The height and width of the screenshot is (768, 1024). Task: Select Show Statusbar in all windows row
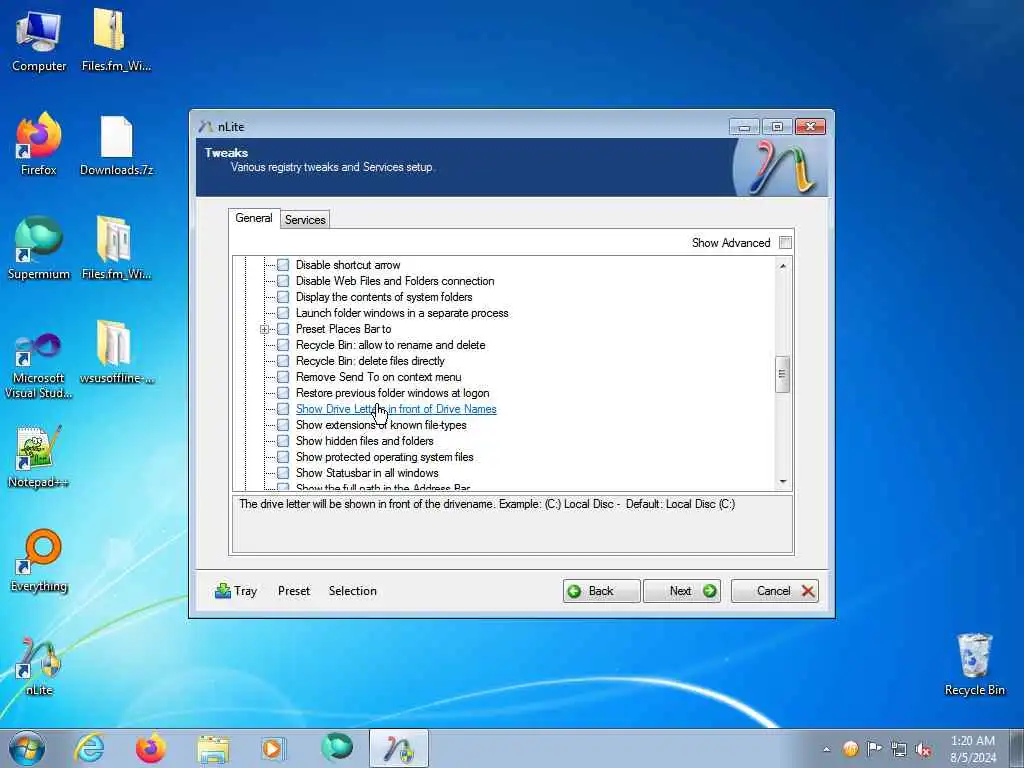(367, 473)
